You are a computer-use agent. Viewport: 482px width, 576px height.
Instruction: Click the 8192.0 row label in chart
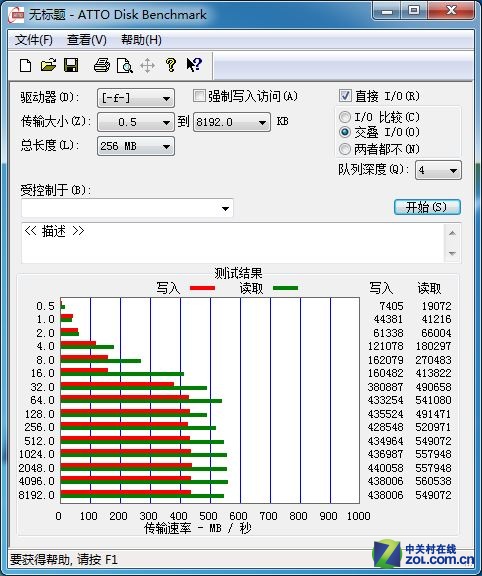tap(36, 494)
